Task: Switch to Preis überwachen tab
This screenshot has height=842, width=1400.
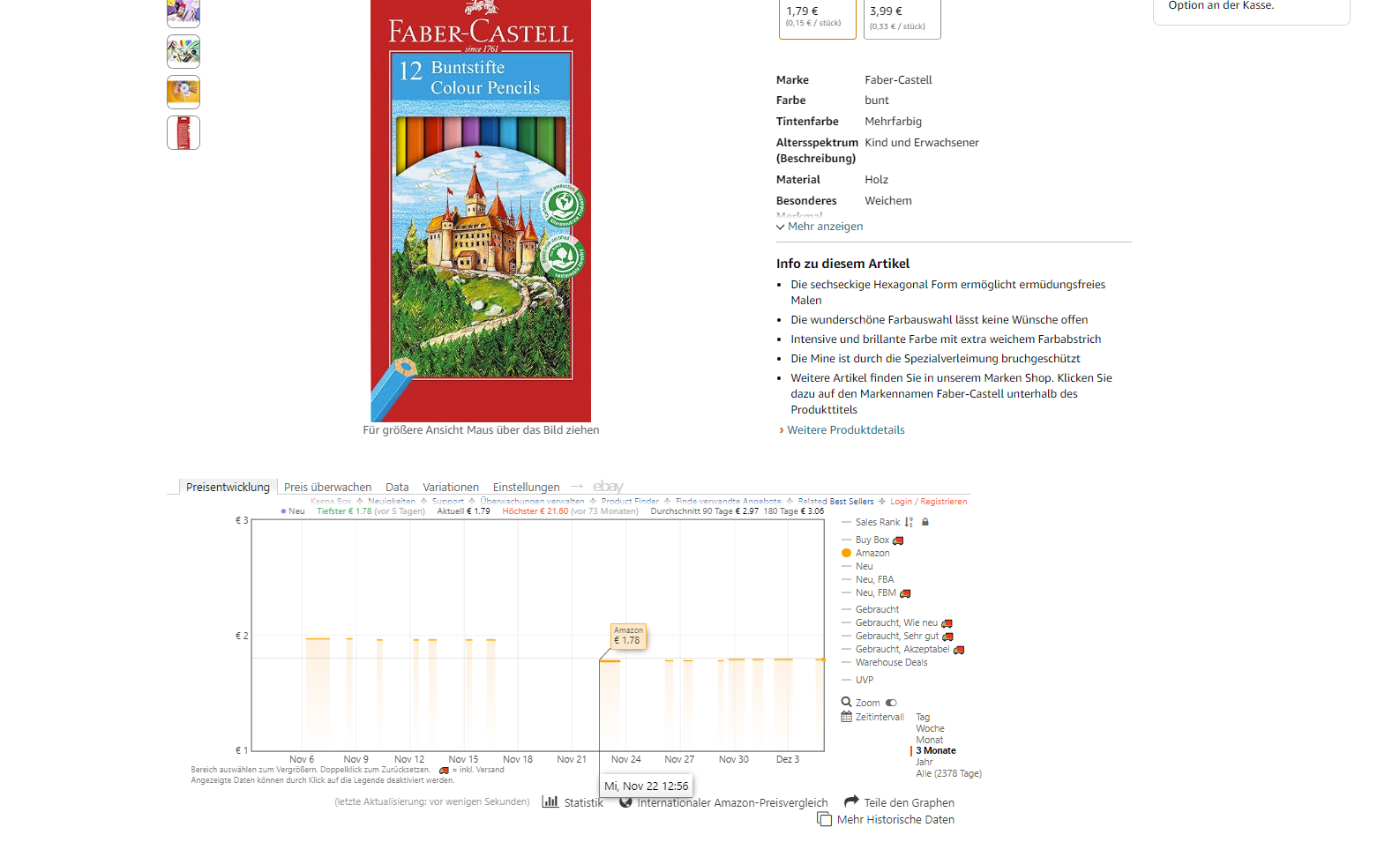Action: [327, 487]
